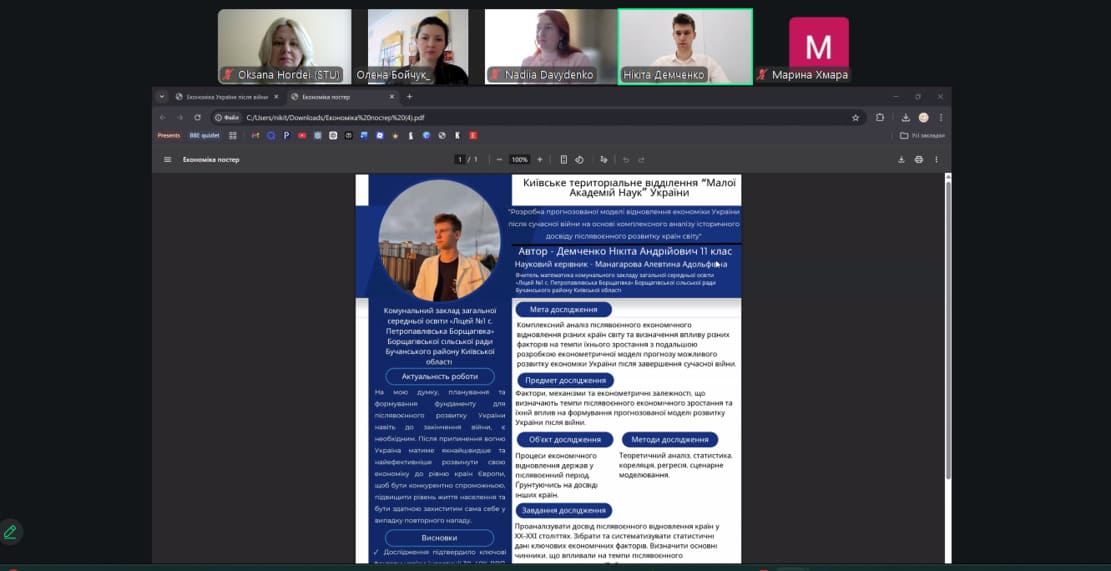
Task: Select Нікіта Демченко's video thumbnail
Action: (685, 46)
